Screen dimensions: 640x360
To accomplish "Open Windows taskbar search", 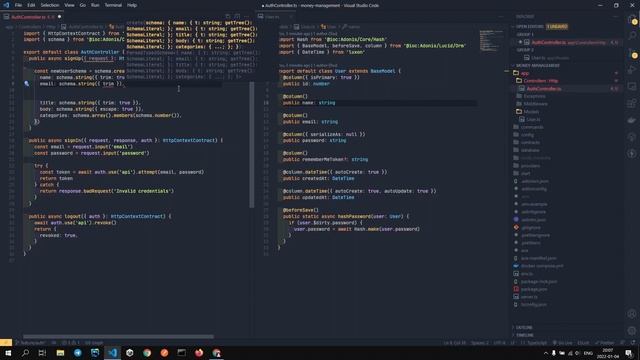I will (25, 353).
